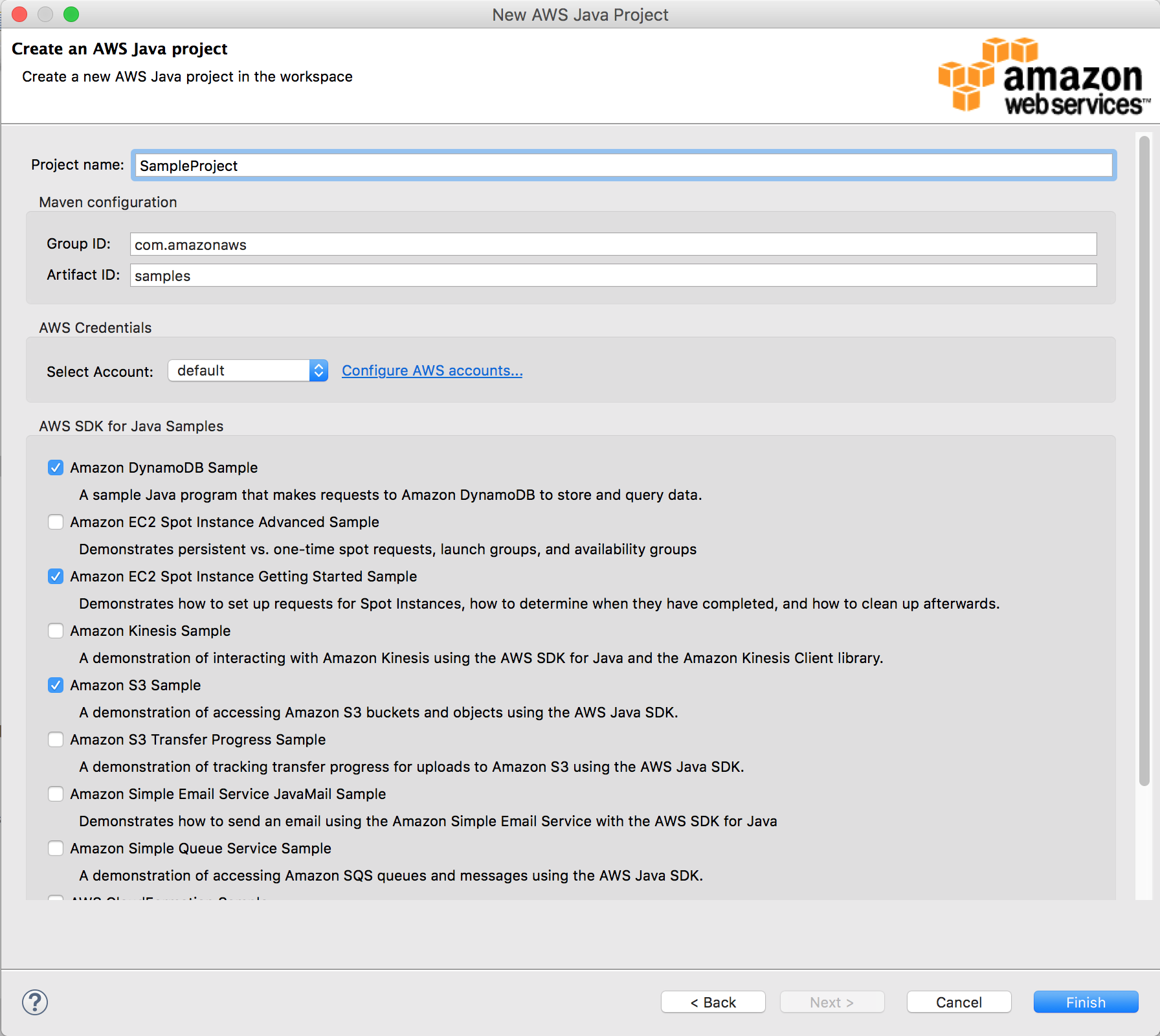Click the 'Create a new AWS Java project' subtitle
Screen dimensions: 1160x1036
click(x=187, y=76)
